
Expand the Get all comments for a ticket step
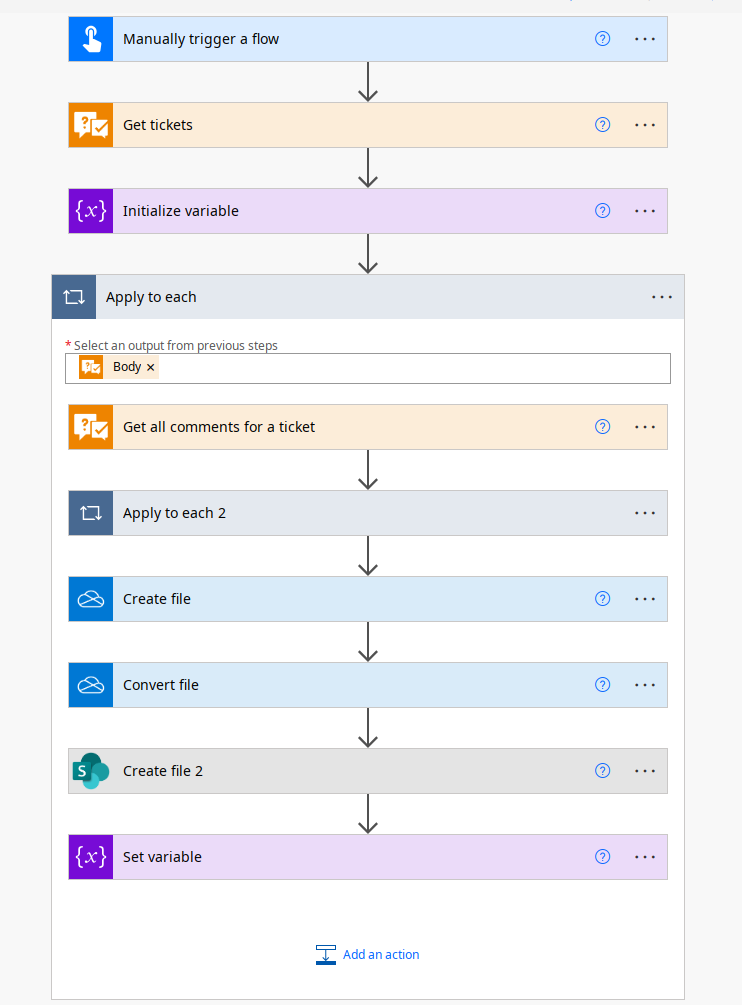point(350,427)
